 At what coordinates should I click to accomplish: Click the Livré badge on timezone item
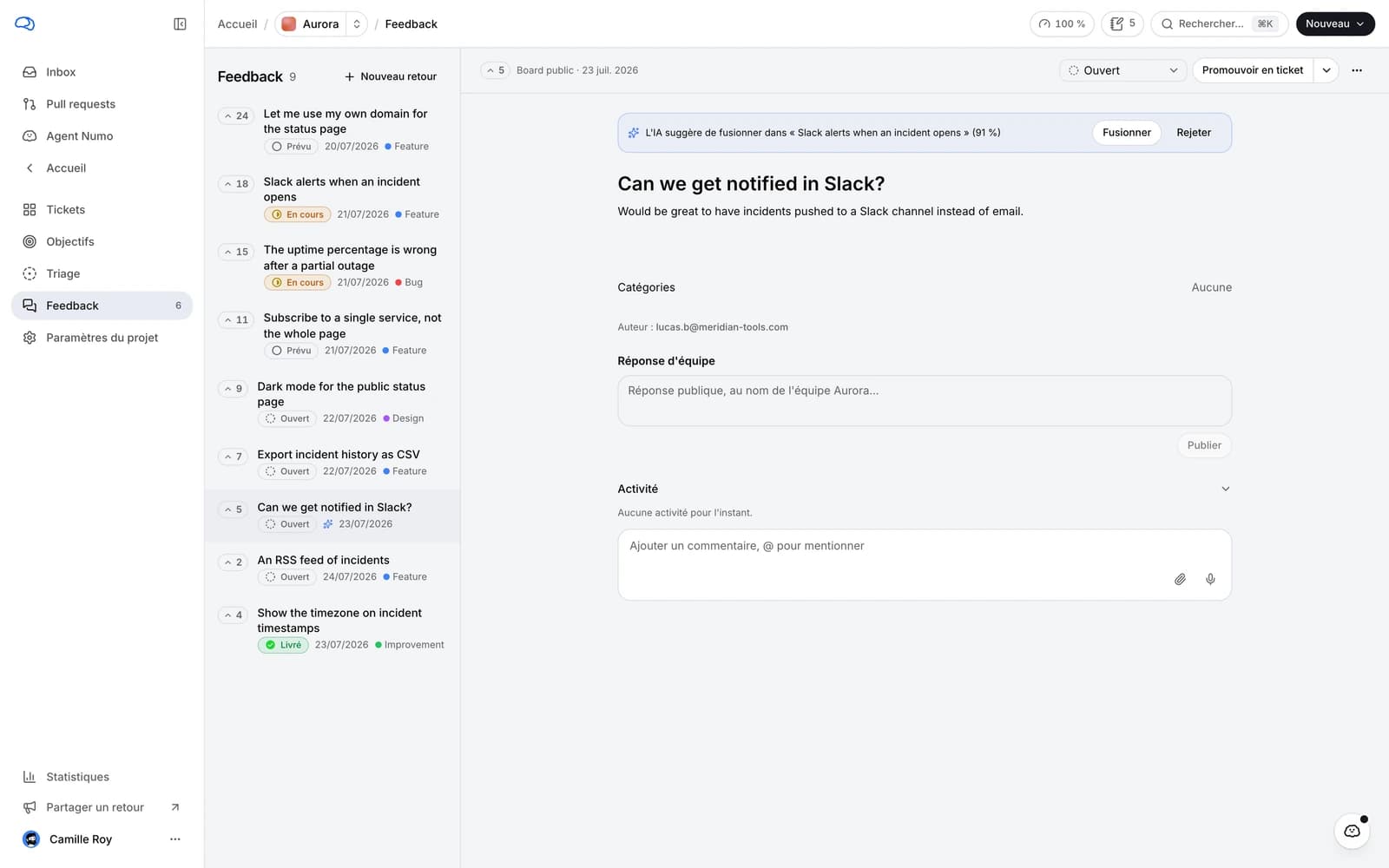click(x=283, y=645)
